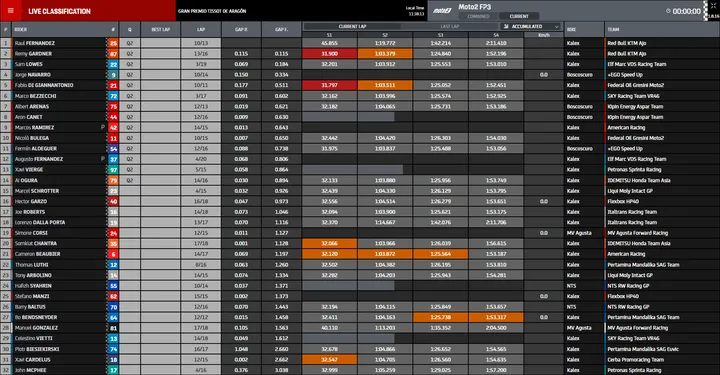Click the S3 sector header
This screenshot has width=720, height=375.
[x=440, y=35]
